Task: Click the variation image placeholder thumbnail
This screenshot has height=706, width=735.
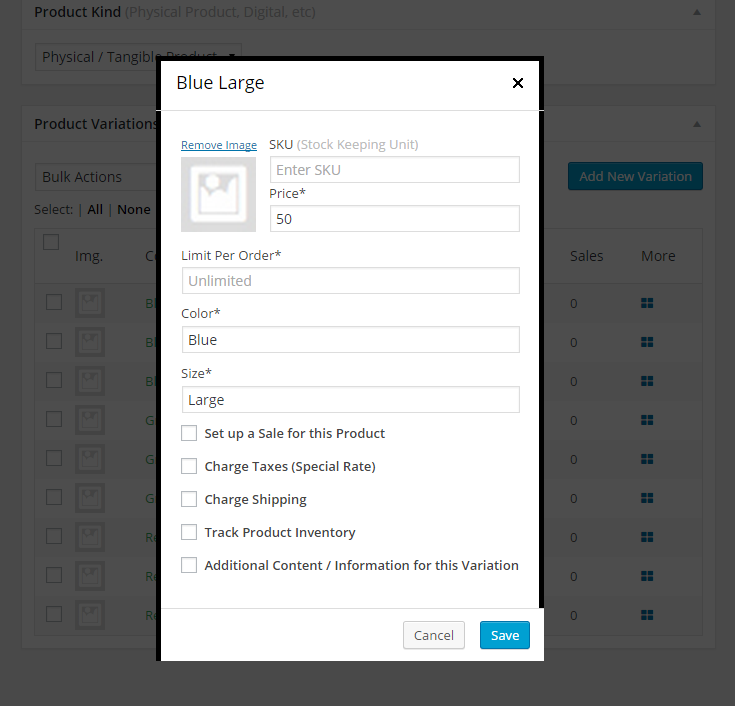Action: (218, 194)
